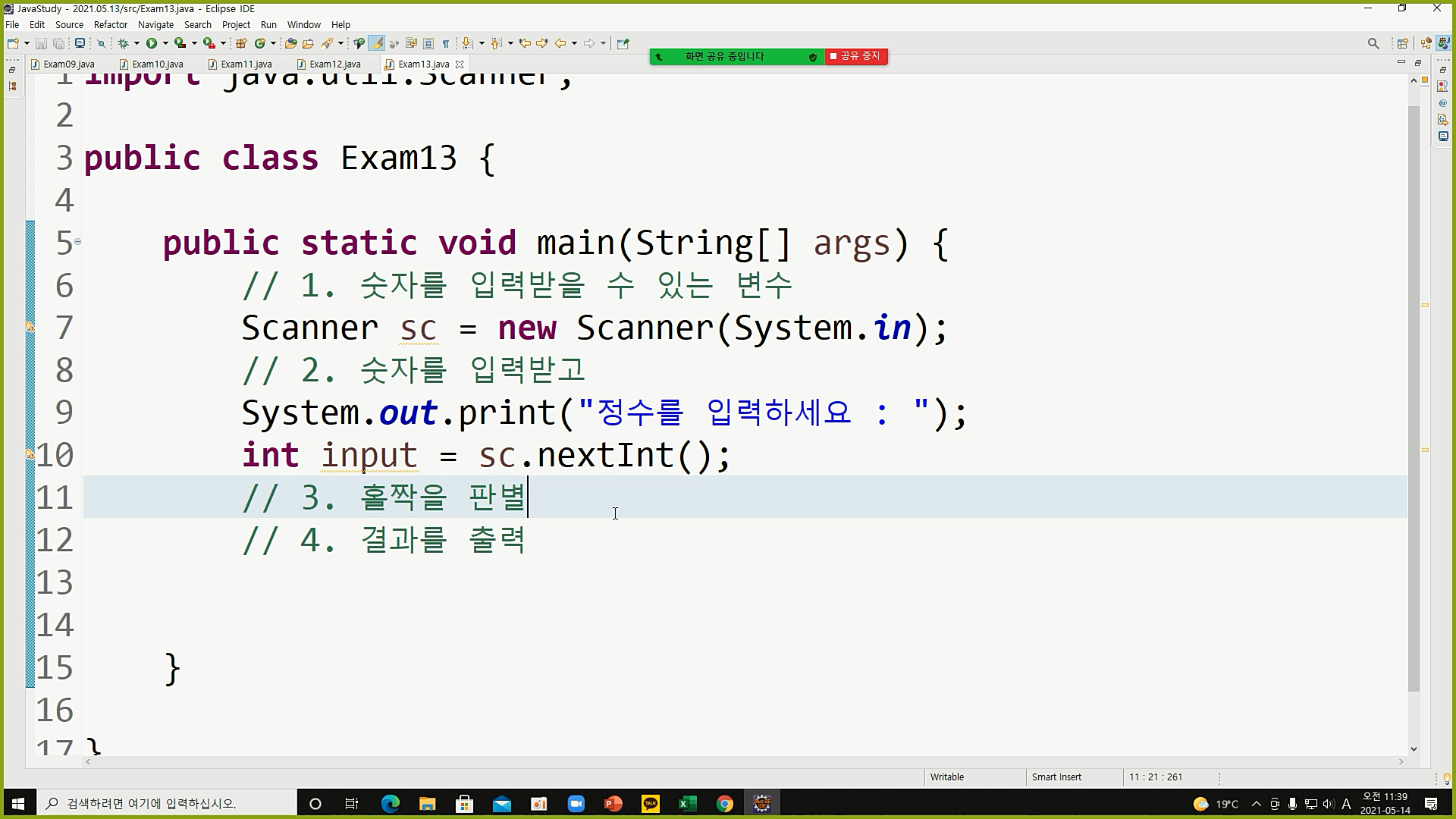The image size is (1456, 819).
Task: Switch to the Exam11.java tab
Action: 246,64
